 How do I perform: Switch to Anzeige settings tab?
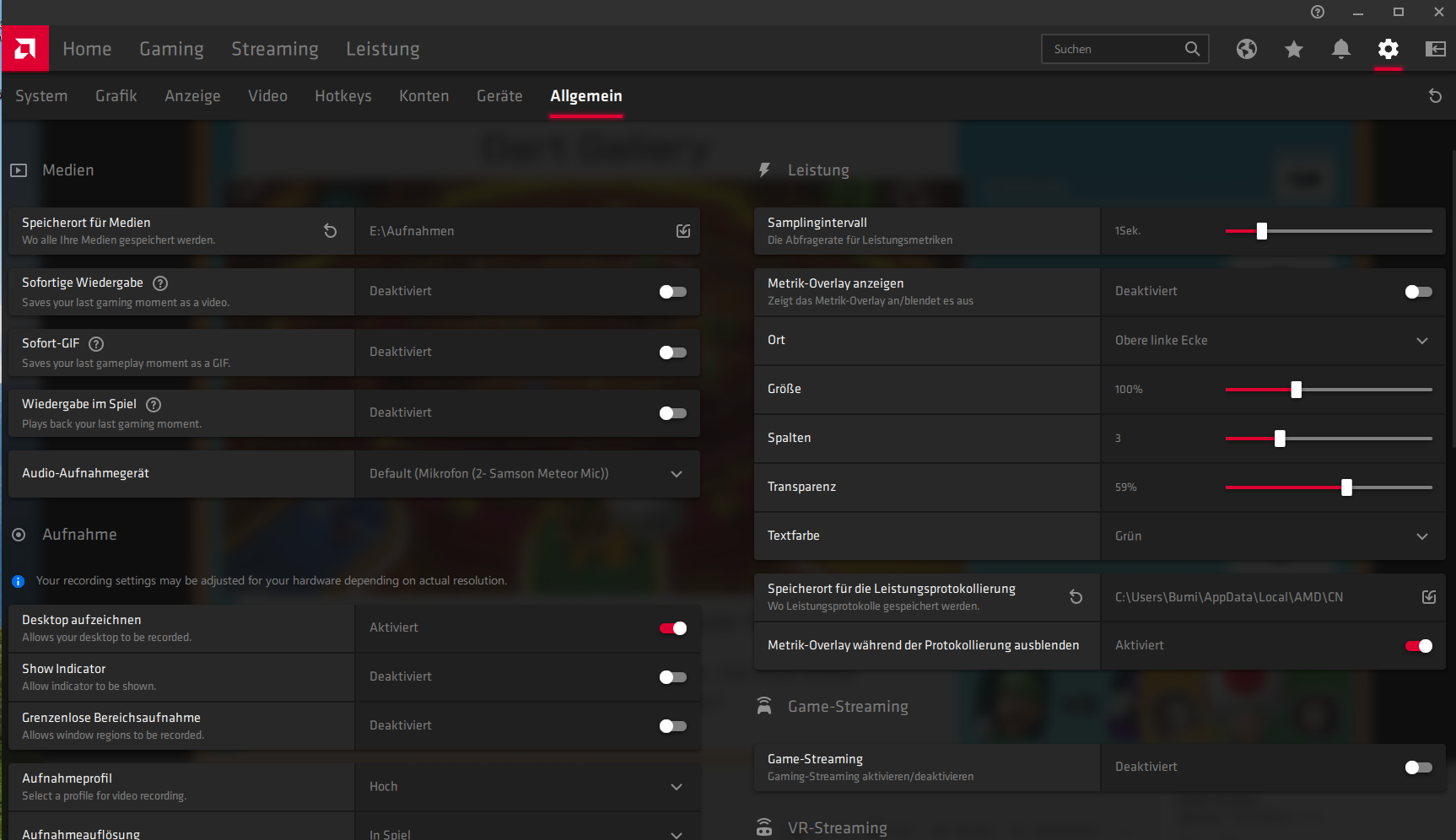click(192, 96)
